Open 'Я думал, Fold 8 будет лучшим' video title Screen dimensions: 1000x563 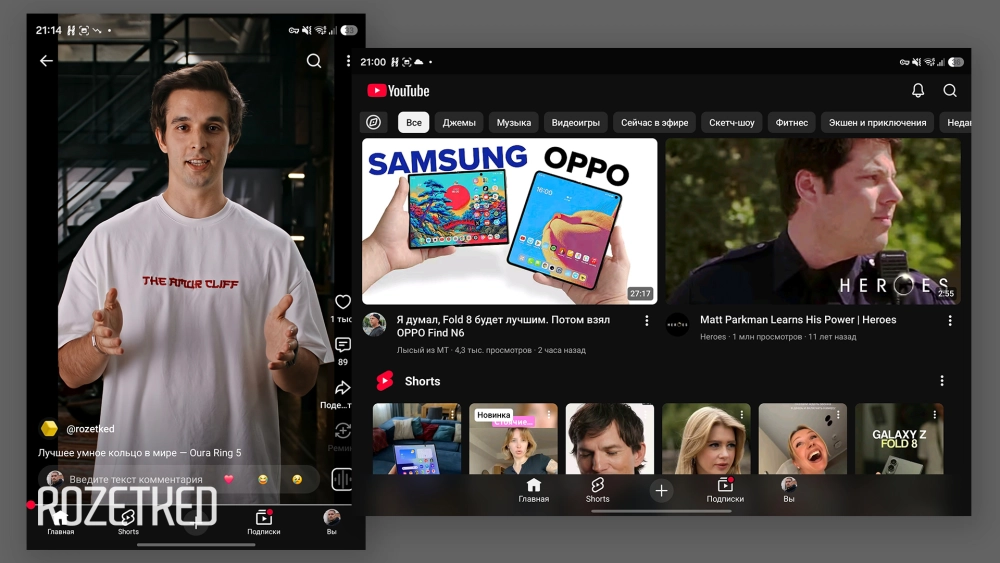(x=503, y=326)
